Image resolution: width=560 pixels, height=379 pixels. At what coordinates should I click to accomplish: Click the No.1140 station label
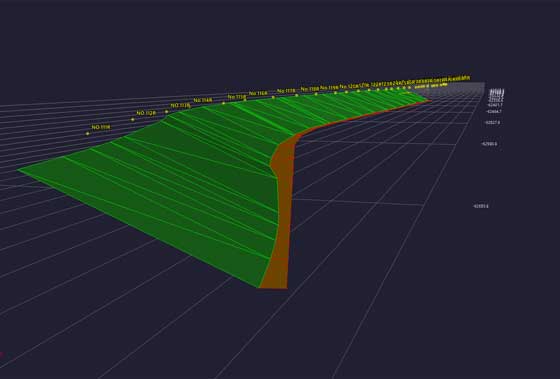203,100
